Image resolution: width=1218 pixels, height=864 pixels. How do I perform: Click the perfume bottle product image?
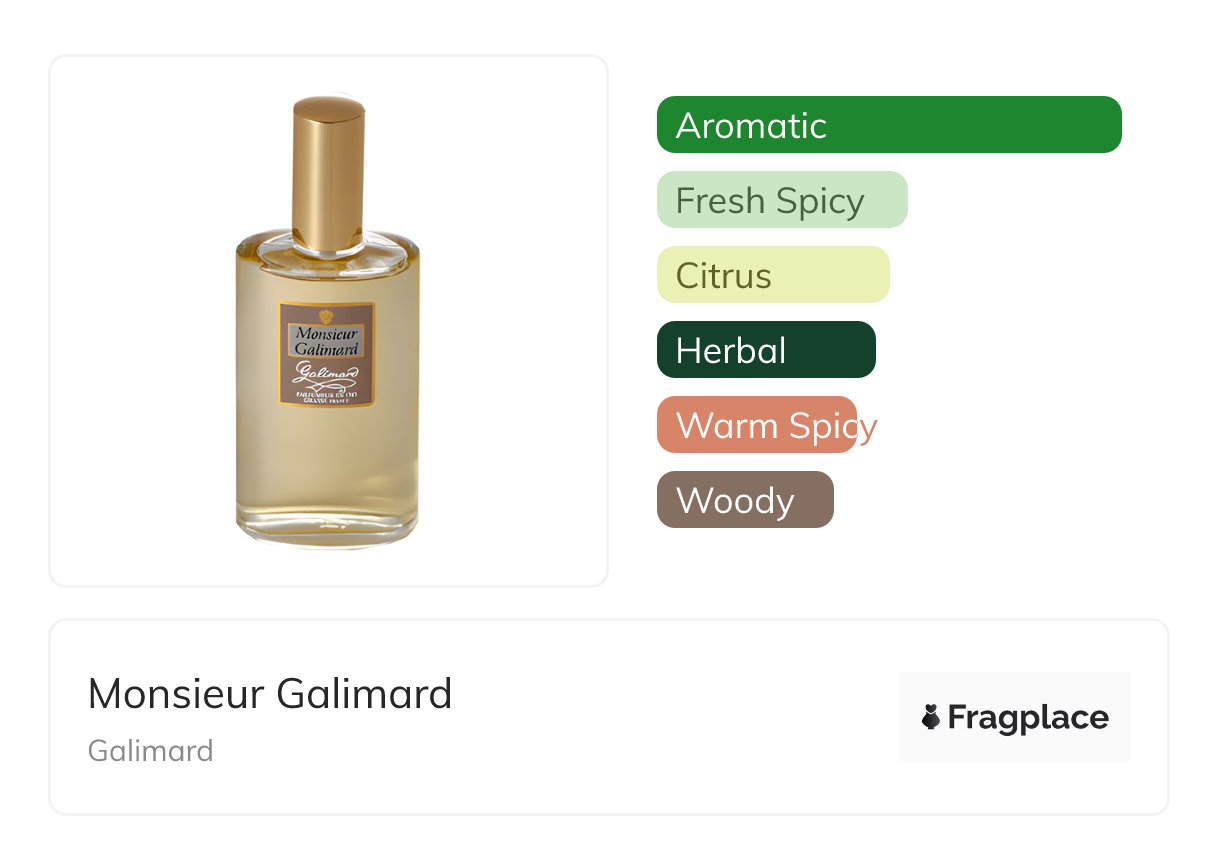(328, 321)
